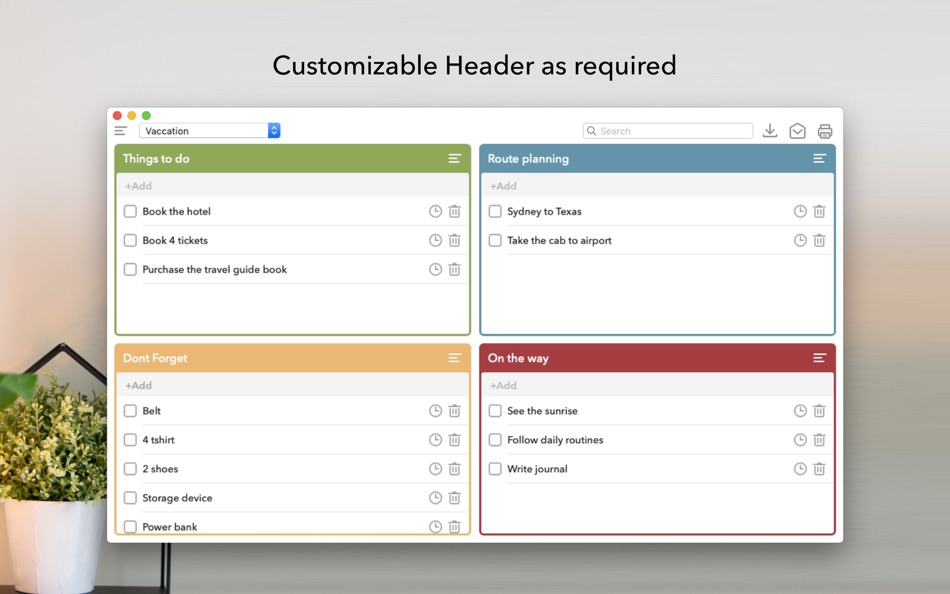Screen dimensions: 950x594
Task: Delete Book 4 tickets task
Action: 454,241
